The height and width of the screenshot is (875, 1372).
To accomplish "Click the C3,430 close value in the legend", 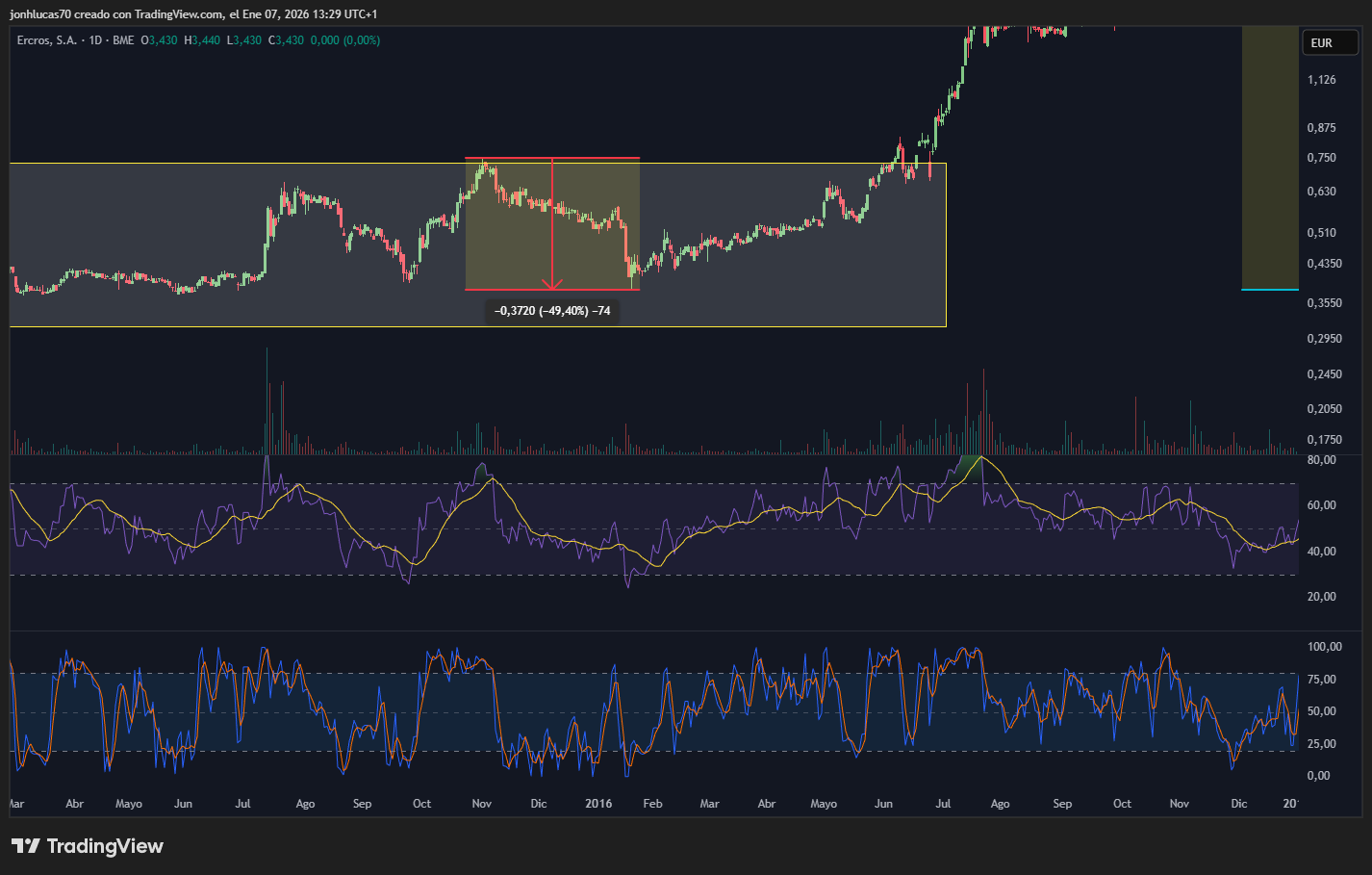I will pos(286,40).
